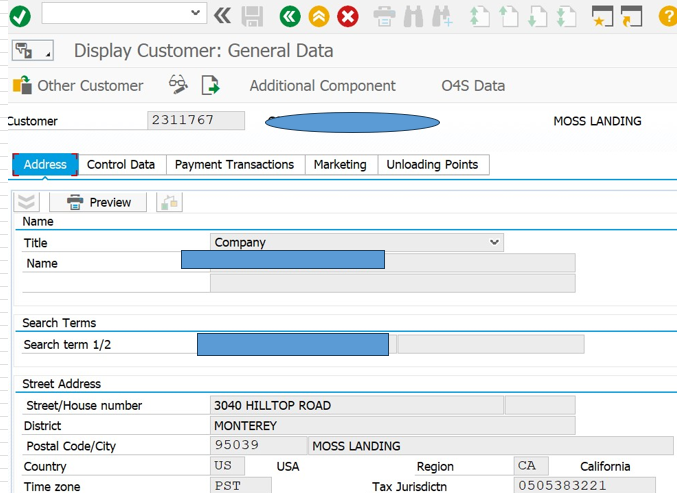Open the command field dropdown

[196, 13]
